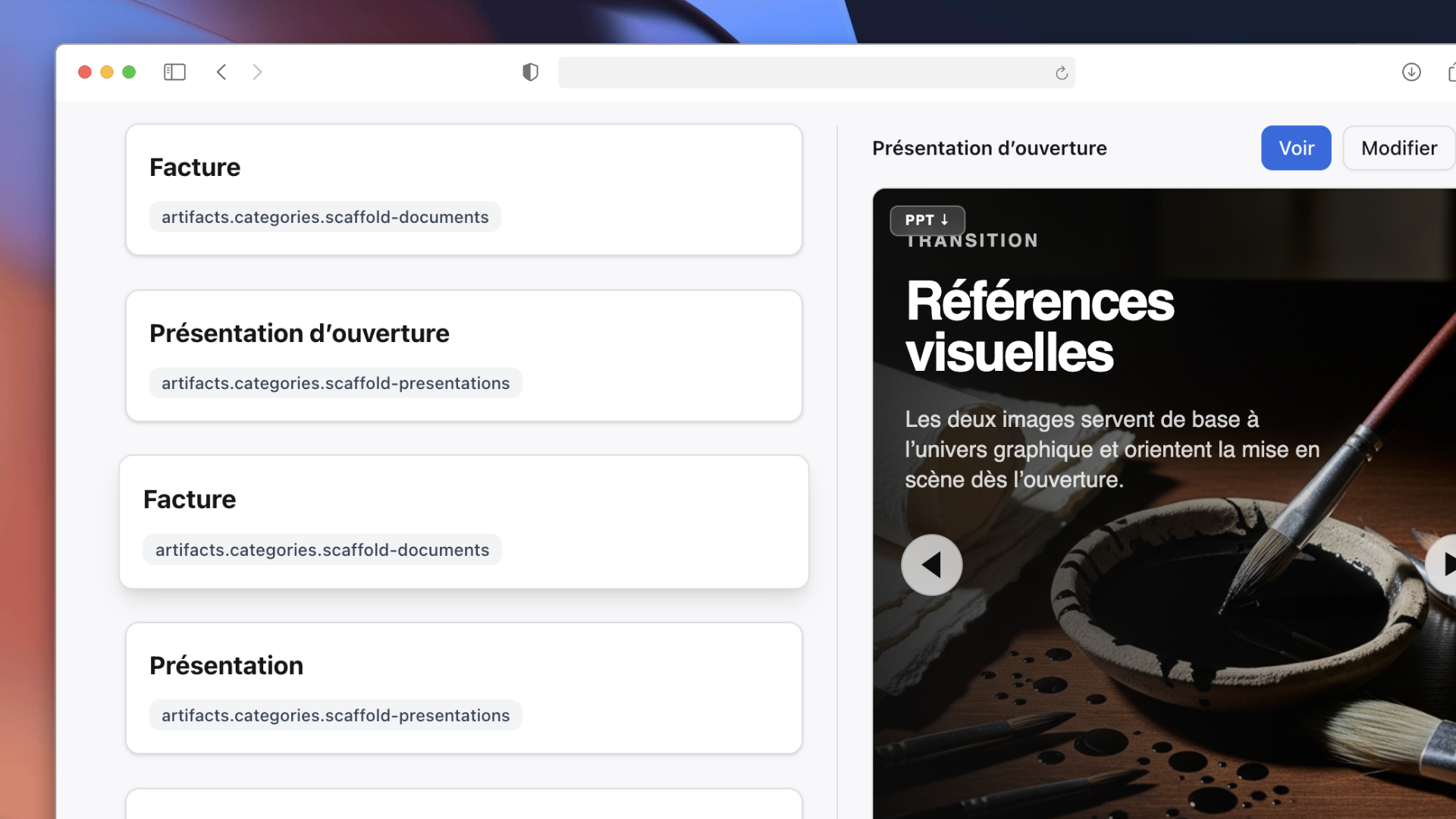This screenshot has width=1456, height=819.
Task: Zoom the Safari window with green button
Action: (x=129, y=72)
